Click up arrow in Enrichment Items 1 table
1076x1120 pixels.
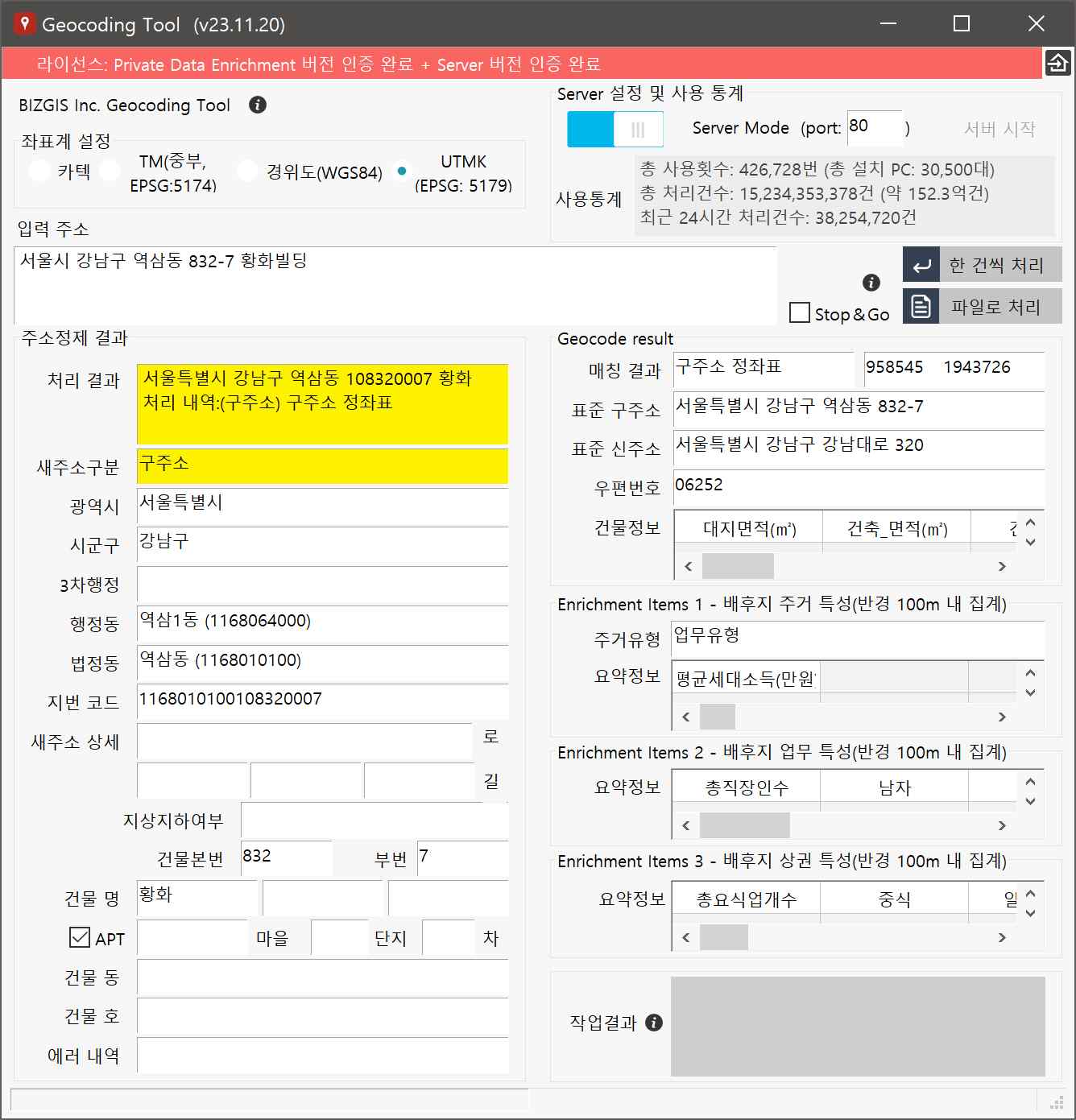1031,673
